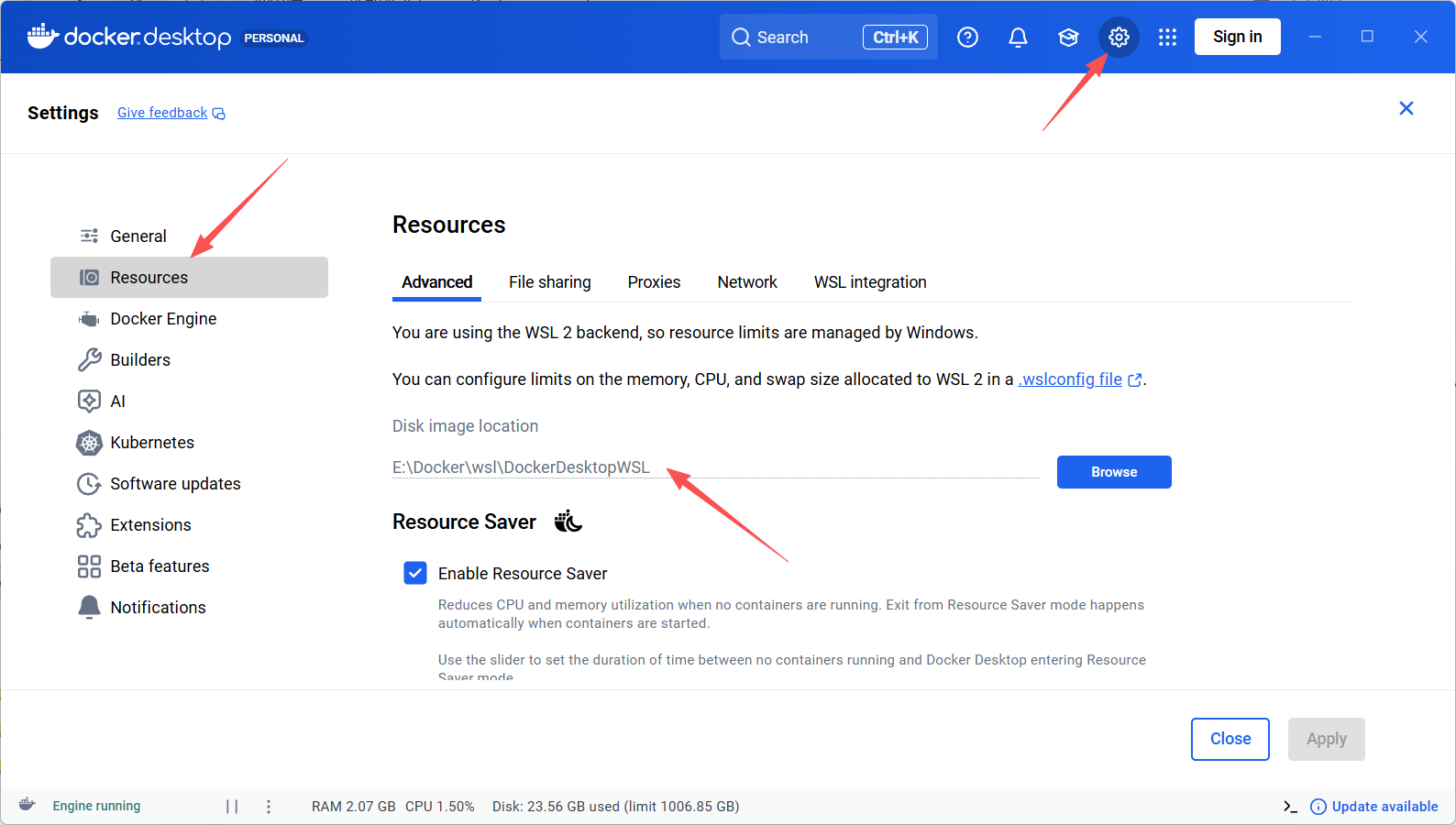1456x825 pixels.
Task: Click the PERSONAL plan badge
Action: point(274,38)
